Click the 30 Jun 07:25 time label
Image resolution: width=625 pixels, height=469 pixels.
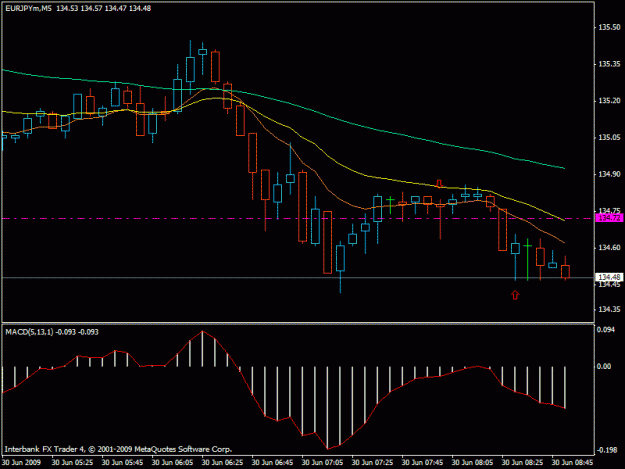pyautogui.click(x=372, y=463)
